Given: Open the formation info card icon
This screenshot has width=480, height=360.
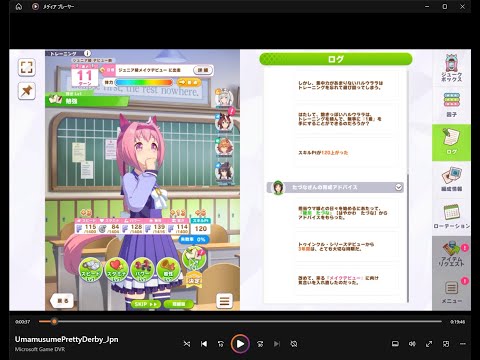Looking at the screenshot, I should [x=451, y=179].
